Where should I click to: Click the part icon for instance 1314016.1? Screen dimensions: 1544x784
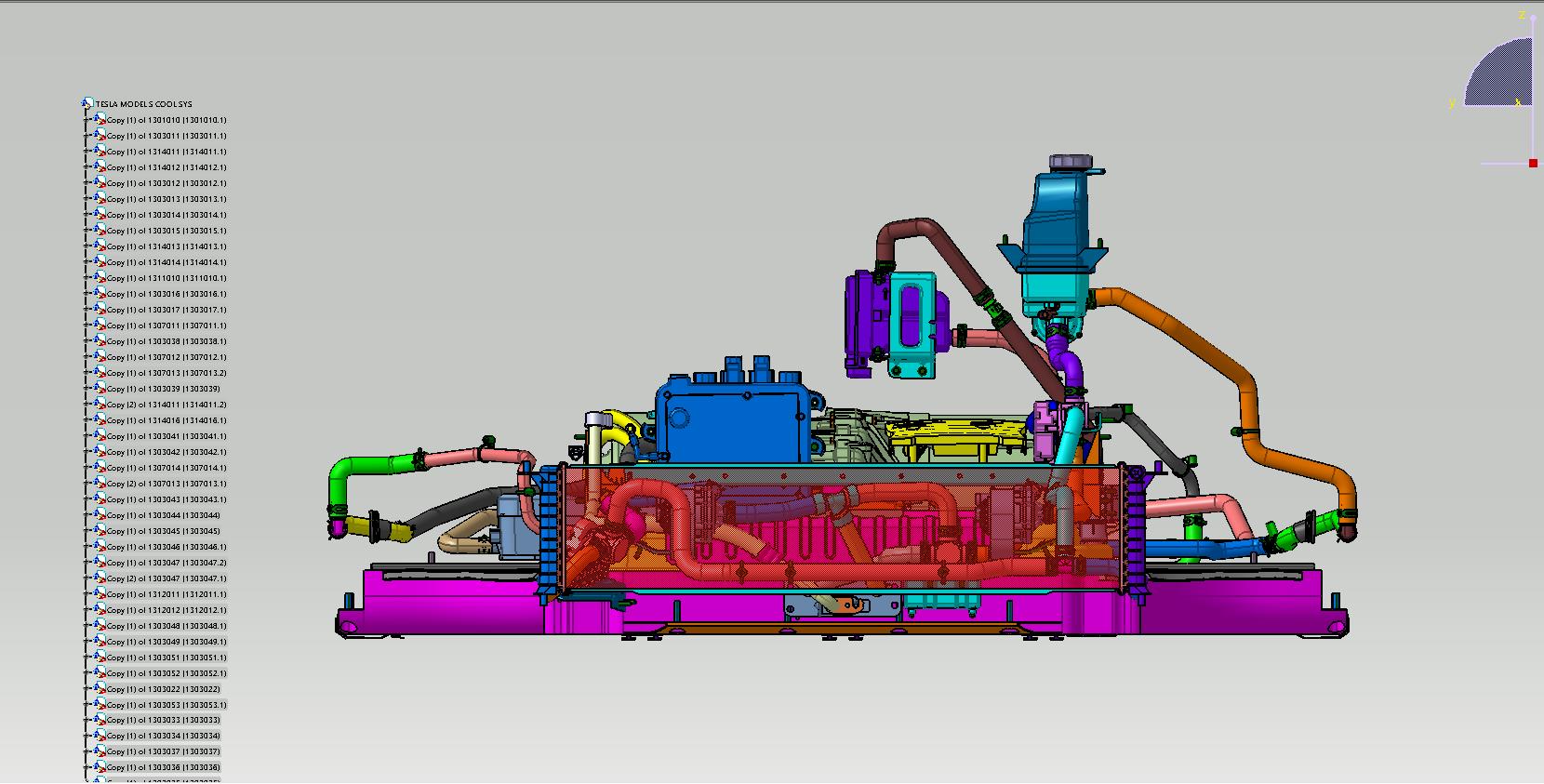(100, 419)
